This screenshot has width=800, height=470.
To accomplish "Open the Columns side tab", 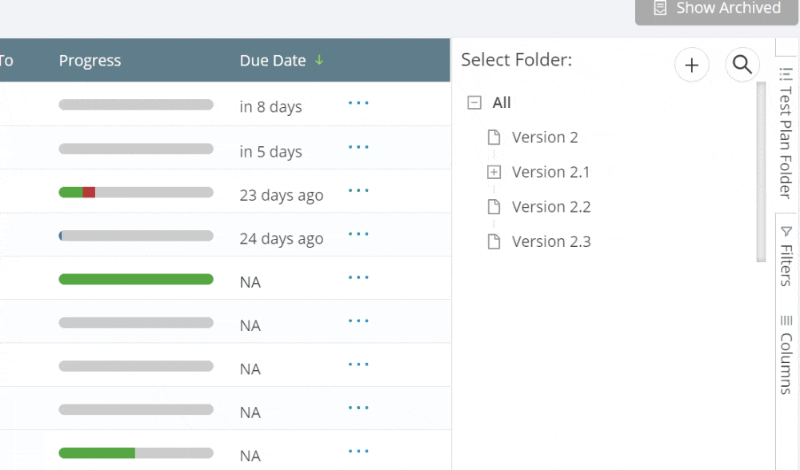I will [786, 355].
